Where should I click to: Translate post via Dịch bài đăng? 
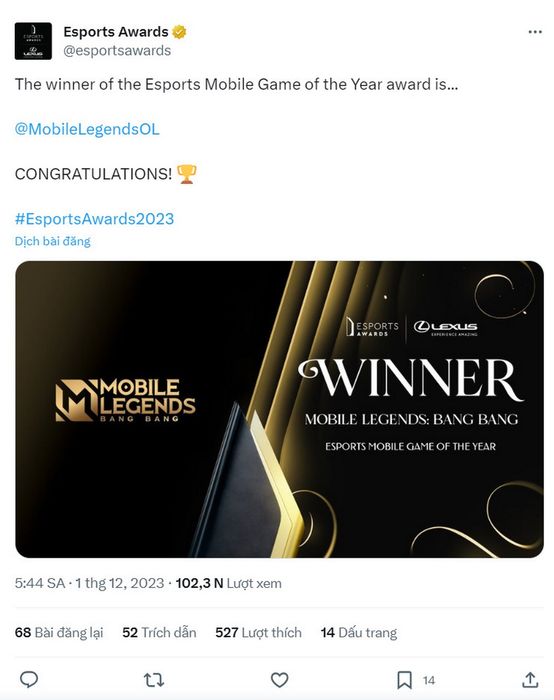pyautogui.click(x=53, y=241)
